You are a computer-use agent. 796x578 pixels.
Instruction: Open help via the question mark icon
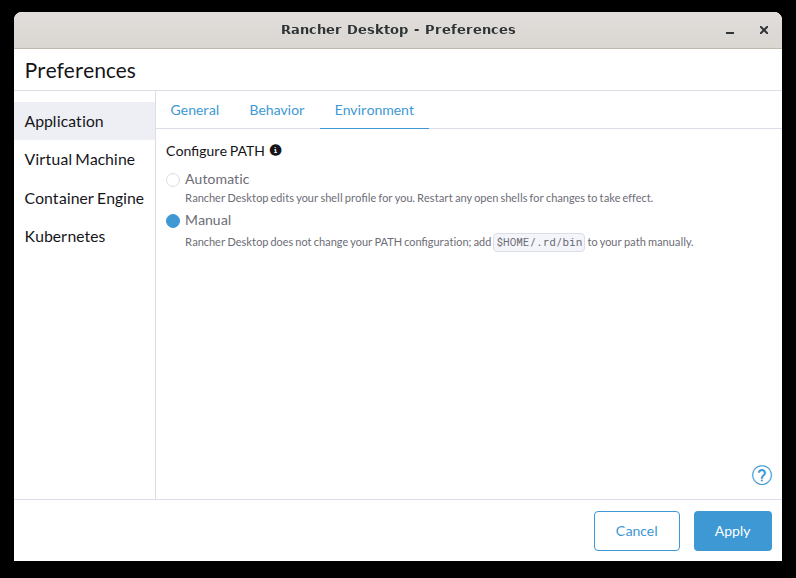(761, 475)
